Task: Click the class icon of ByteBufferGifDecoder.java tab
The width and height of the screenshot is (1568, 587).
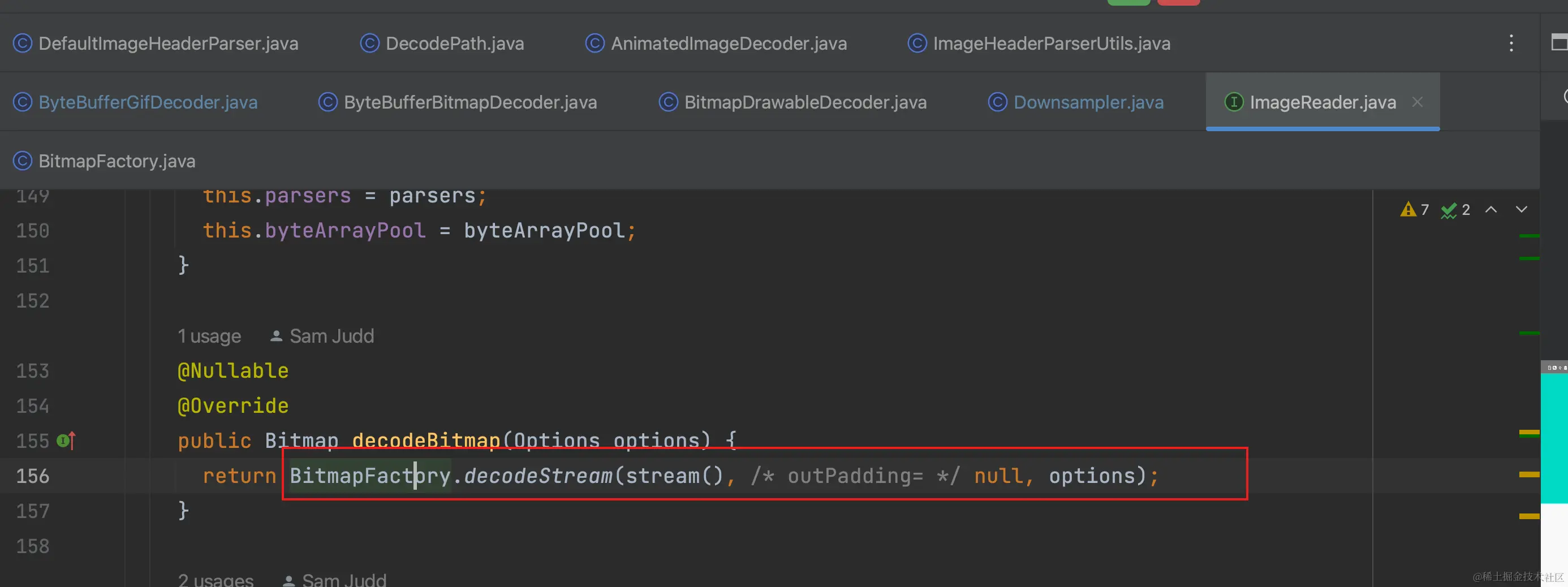Action: [23, 102]
